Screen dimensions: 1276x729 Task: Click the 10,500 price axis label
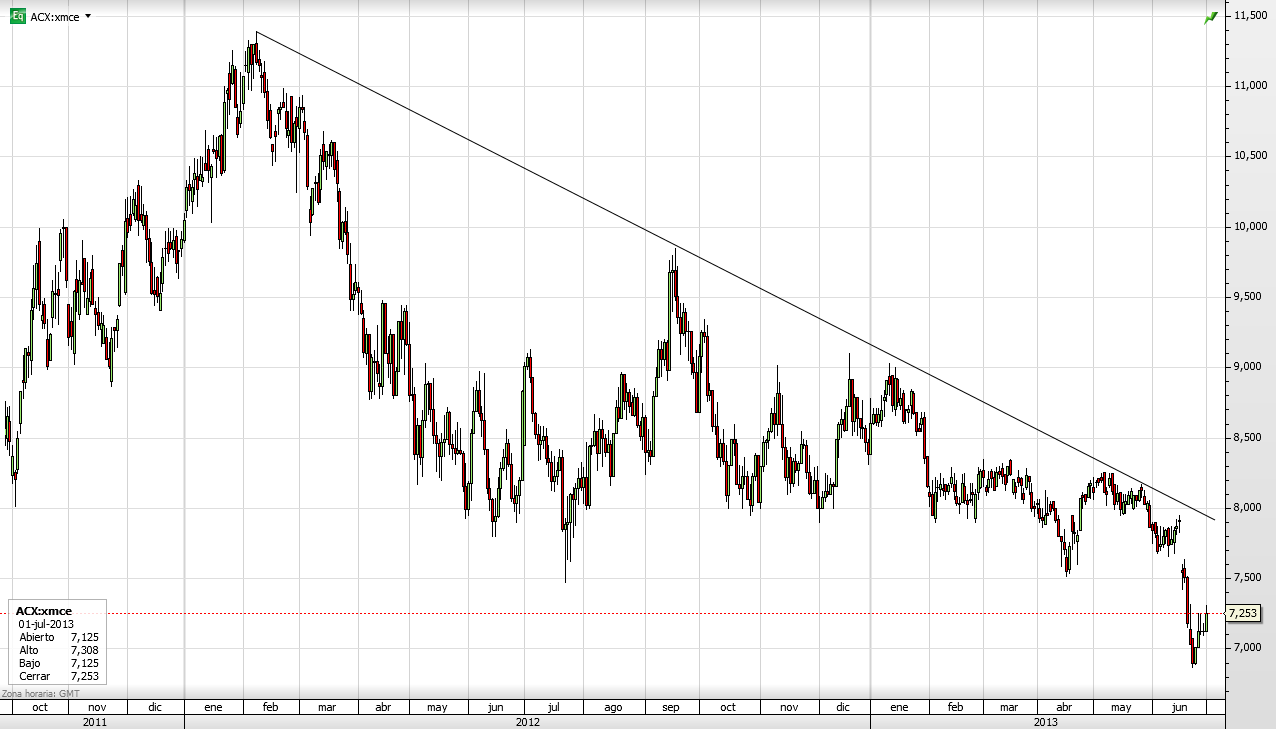click(1250, 156)
